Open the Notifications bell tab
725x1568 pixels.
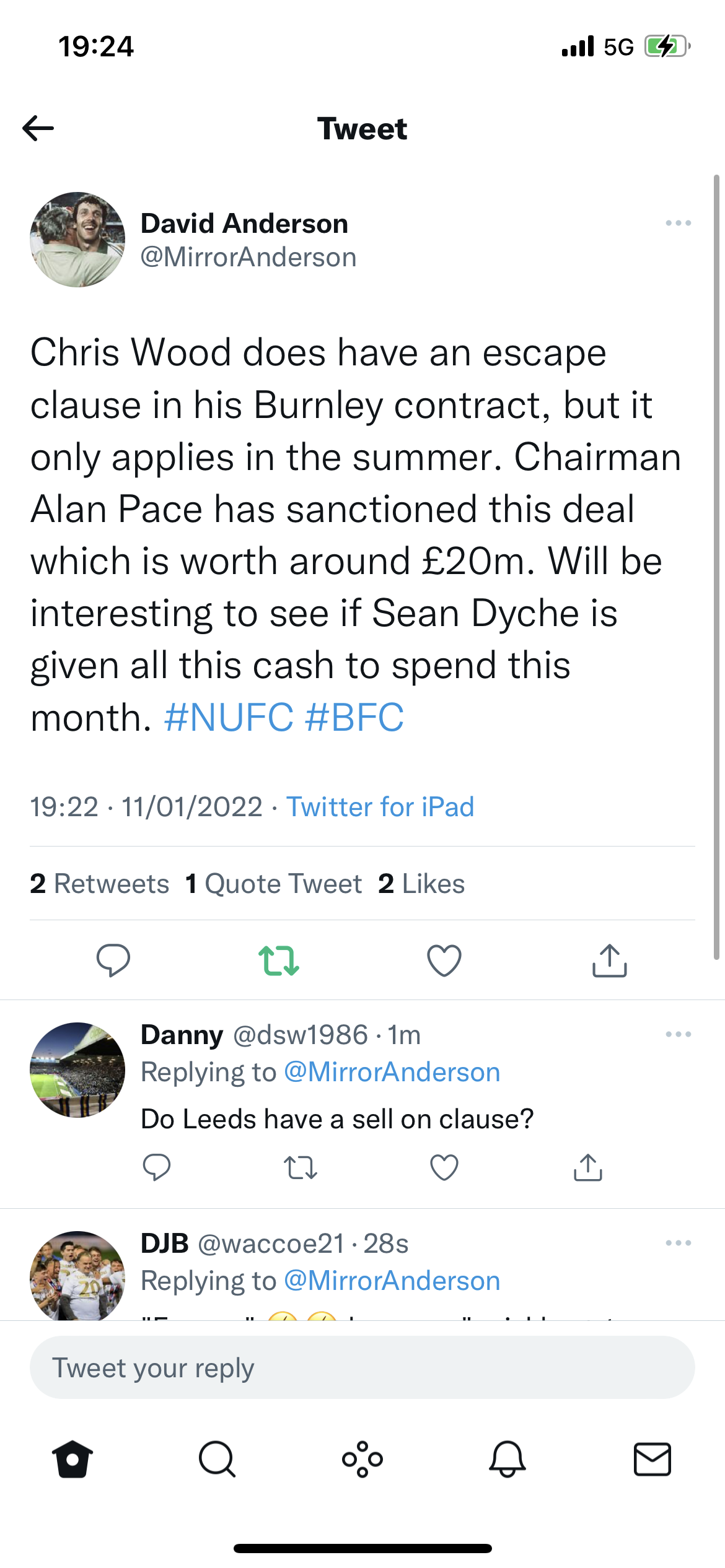507,1459
